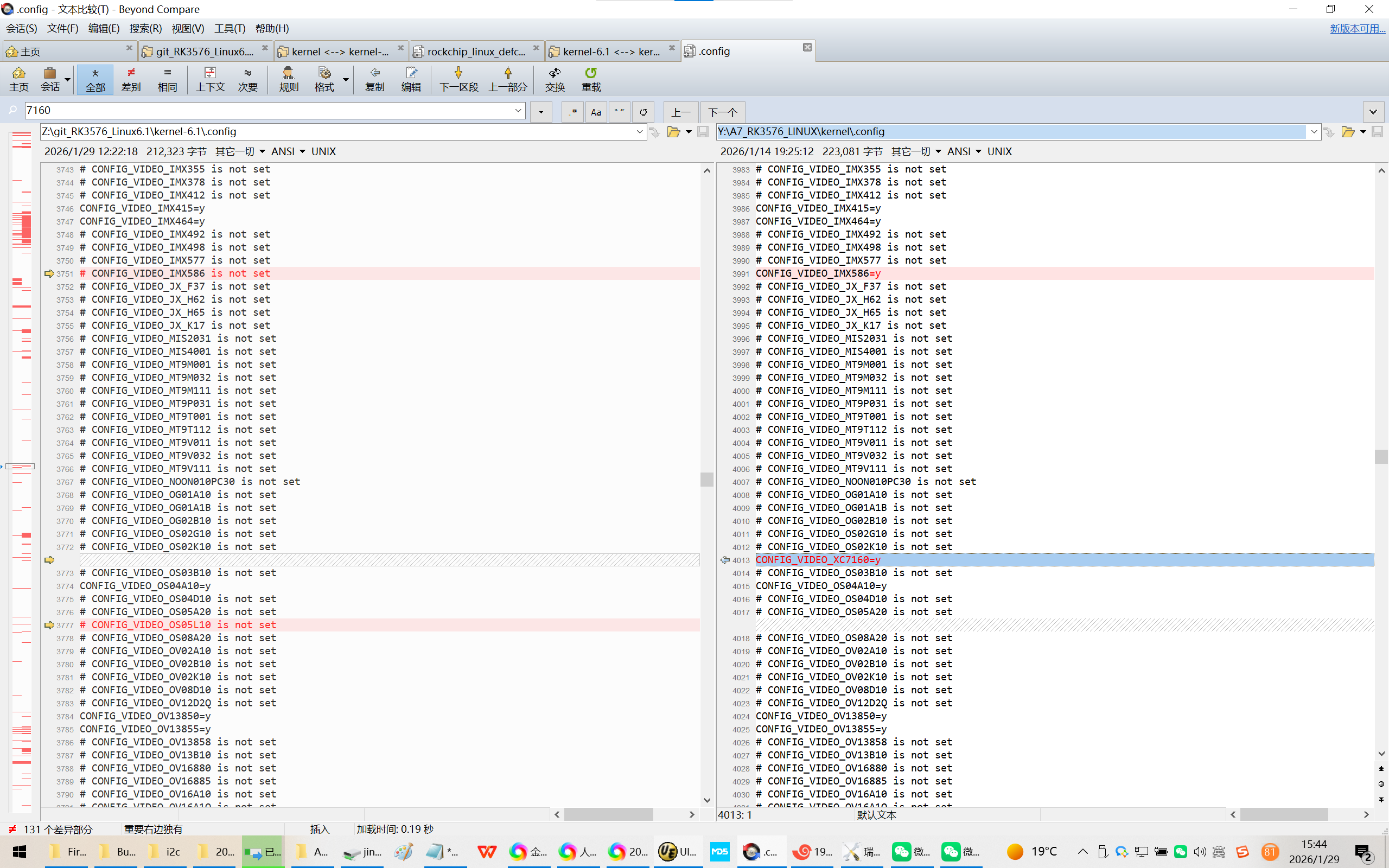This screenshot has height=868, width=1389.
Task: Click the Rules (规则) toolbar icon
Action: point(288,73)
